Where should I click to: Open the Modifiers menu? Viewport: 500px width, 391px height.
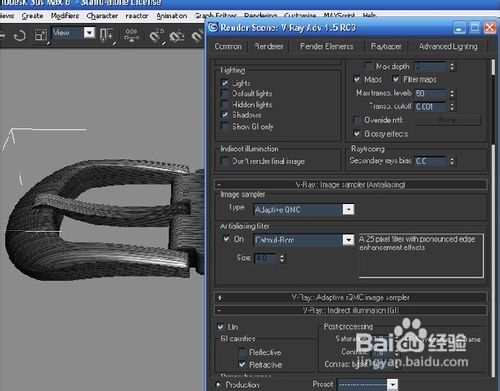click(x=65, y=16)
